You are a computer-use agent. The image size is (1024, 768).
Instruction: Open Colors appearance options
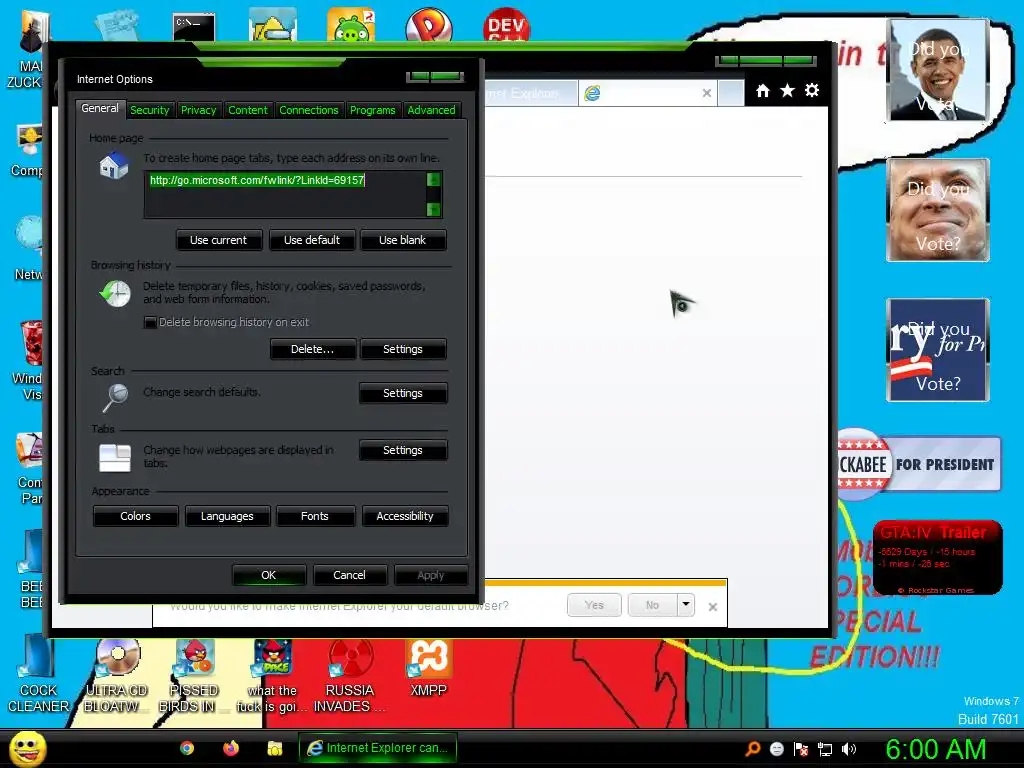tap(135, 516)
